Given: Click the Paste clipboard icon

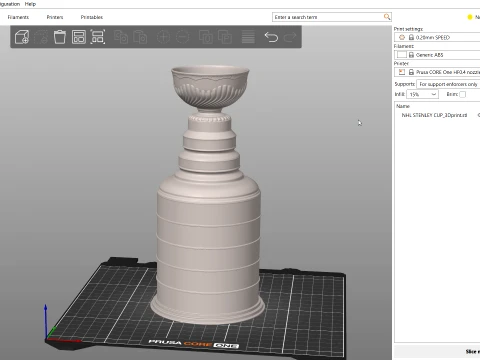Looking at the screenshot, I should pyautogui.click(x=140, y=37).
